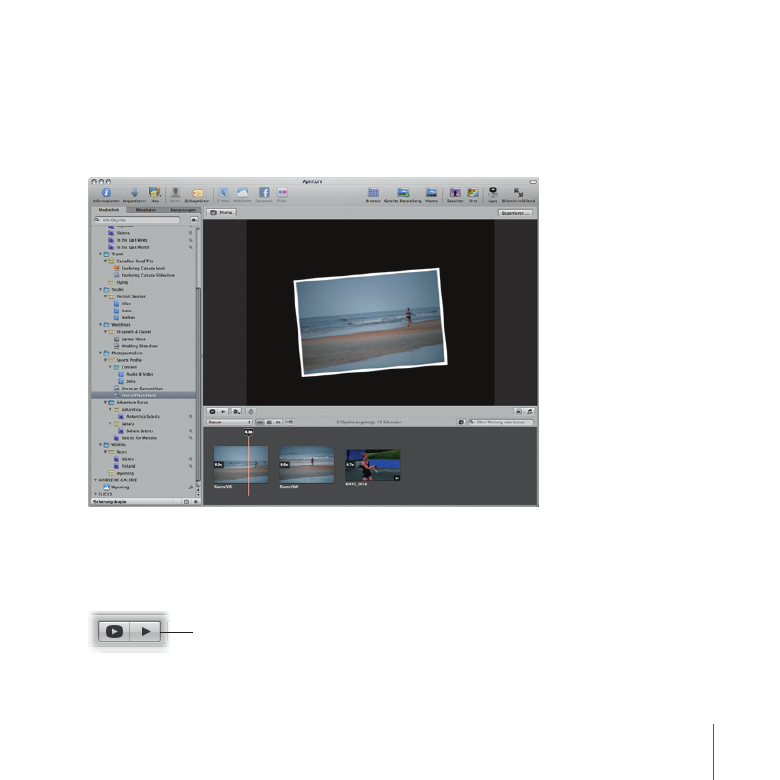The height and width of the screenshot is (780, 780).
Task: Click the playhead marker above thumbnails
Action: tap(248, 432)
